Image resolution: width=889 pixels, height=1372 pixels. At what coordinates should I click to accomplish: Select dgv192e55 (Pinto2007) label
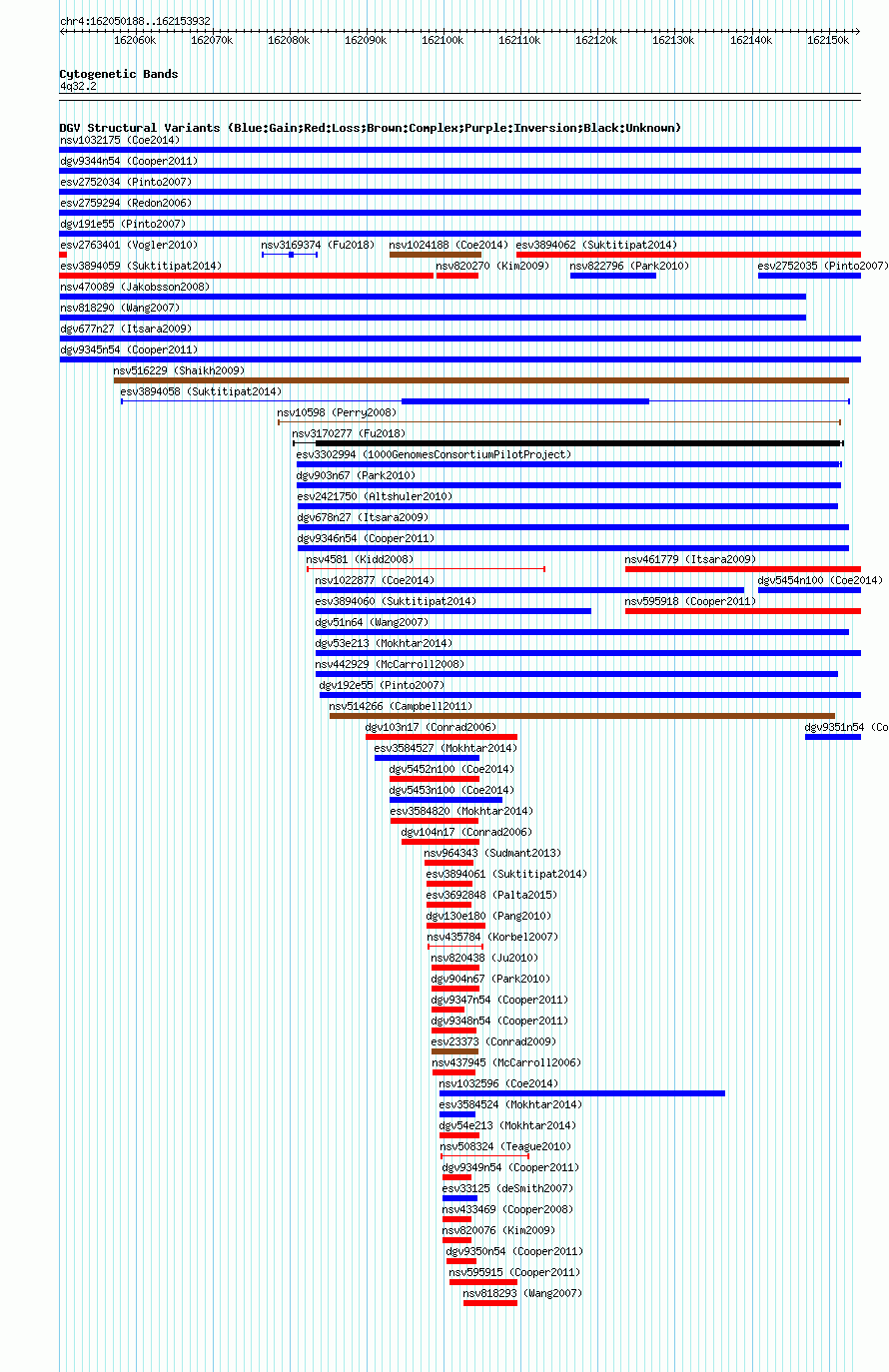tap(382, 685)
